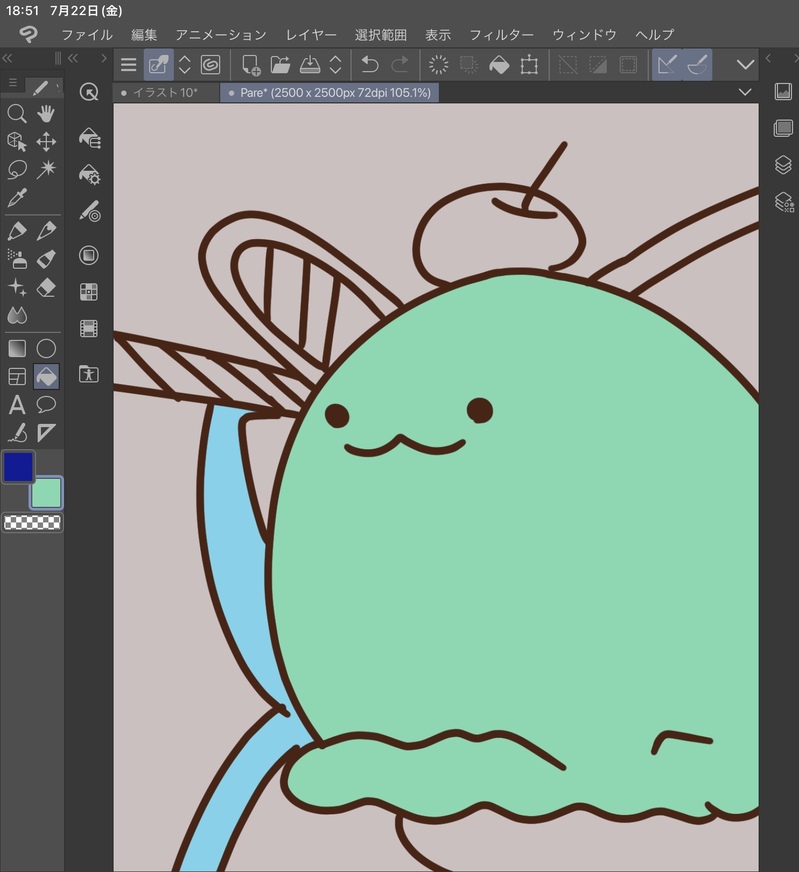This screenshot has height=872, width=799.
Task: Toggle the Snap to Ruler button
Action: click(x=668, y=65)
